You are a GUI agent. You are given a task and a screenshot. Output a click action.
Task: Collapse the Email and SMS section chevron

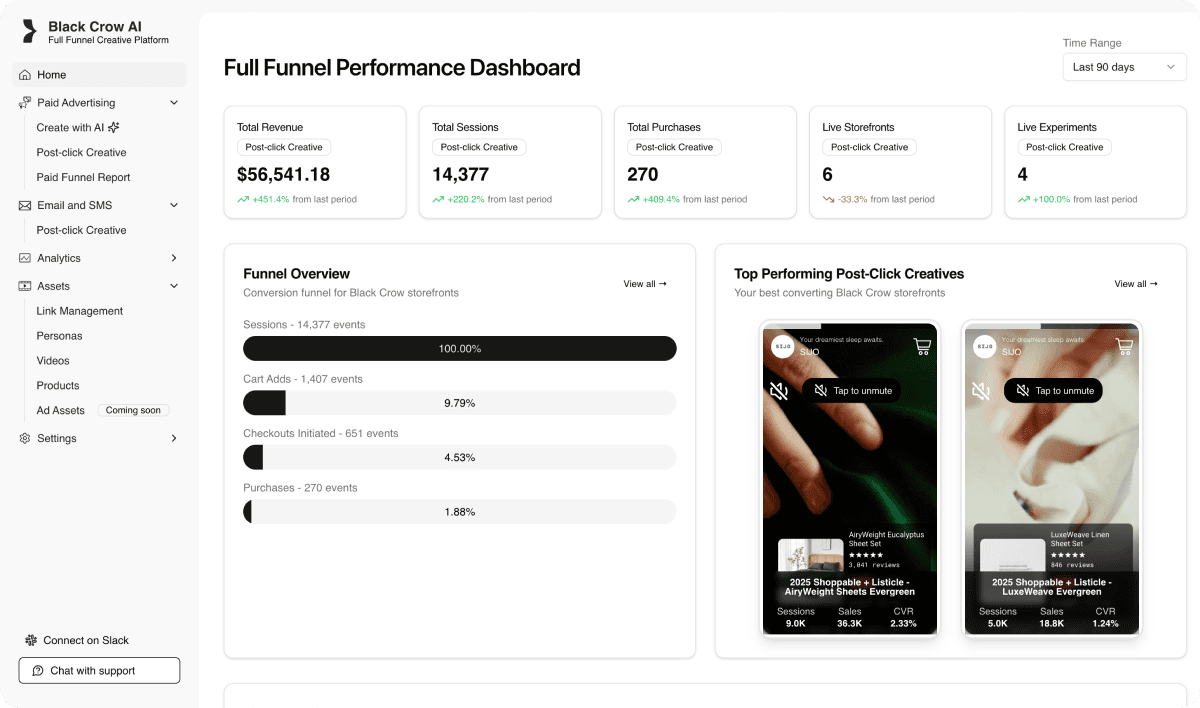[174, 205]
